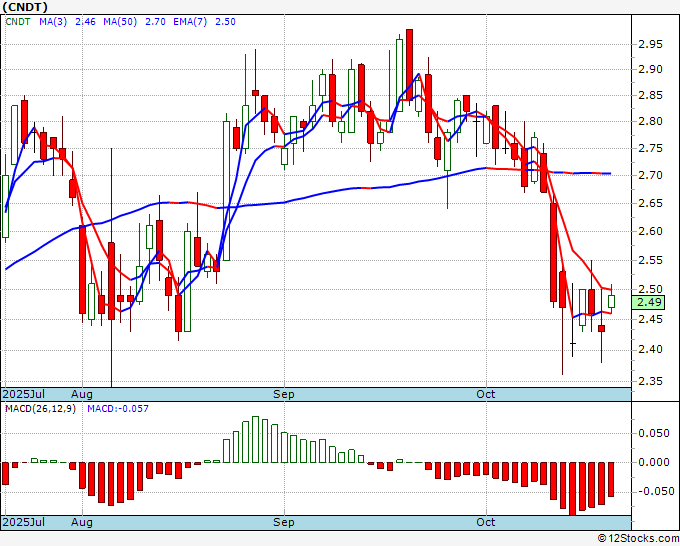Viewport: 680px width, 546px height.
Task: Click the 2.95 price axis label
Action: click(x=650, y=44)
